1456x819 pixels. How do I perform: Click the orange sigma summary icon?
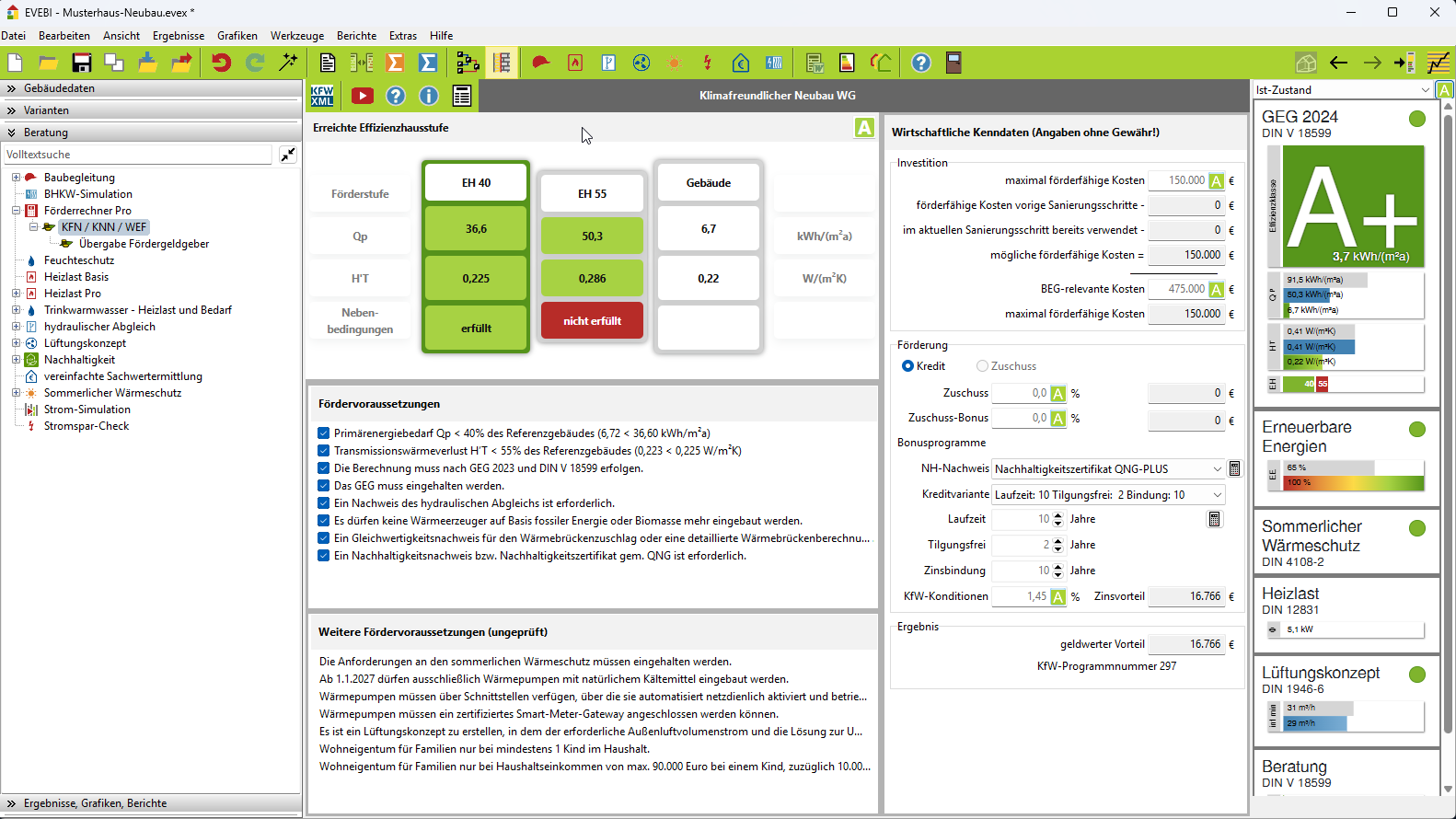[x=395, y=63]
